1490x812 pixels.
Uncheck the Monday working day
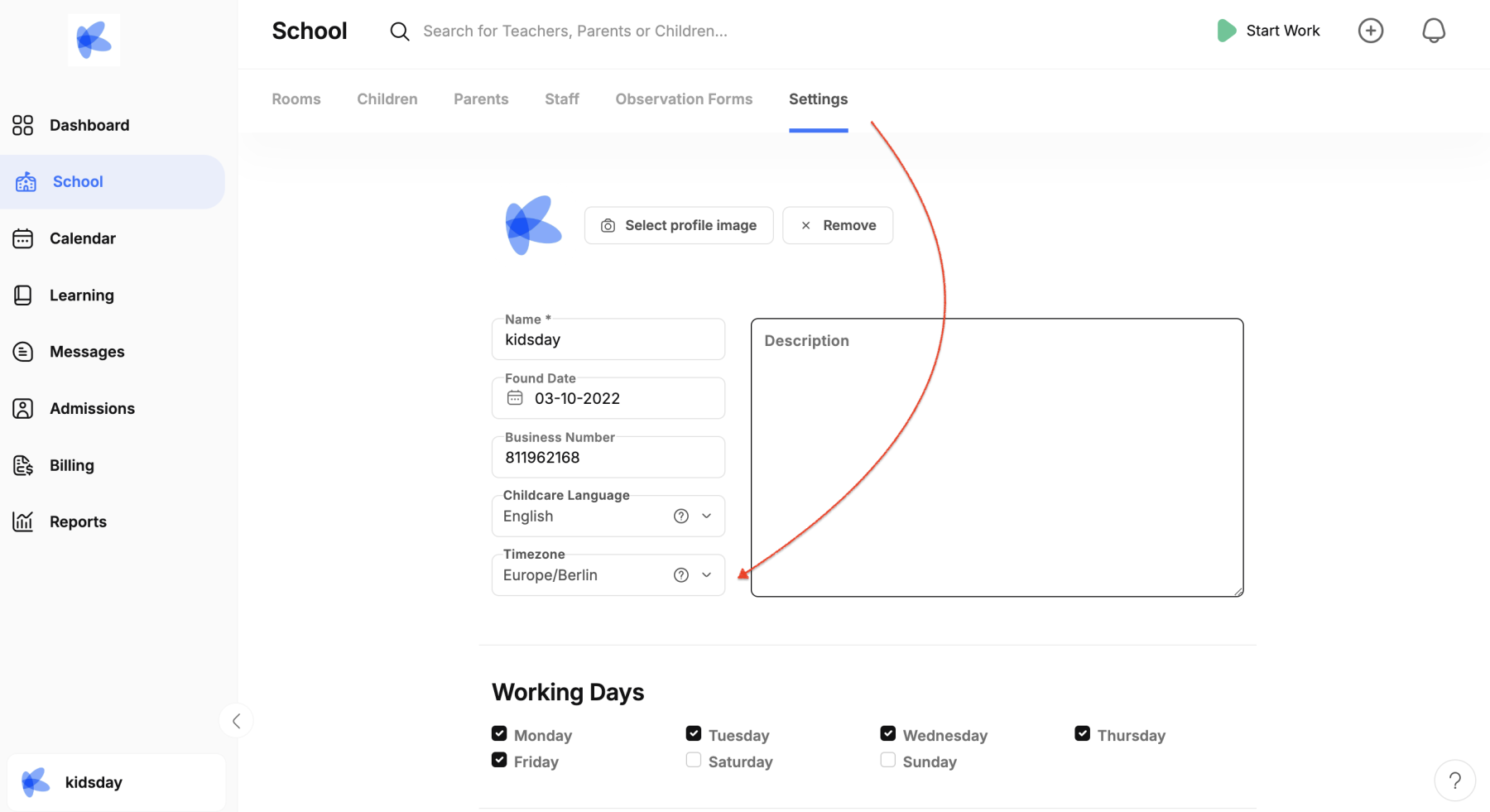coord(499,734)
